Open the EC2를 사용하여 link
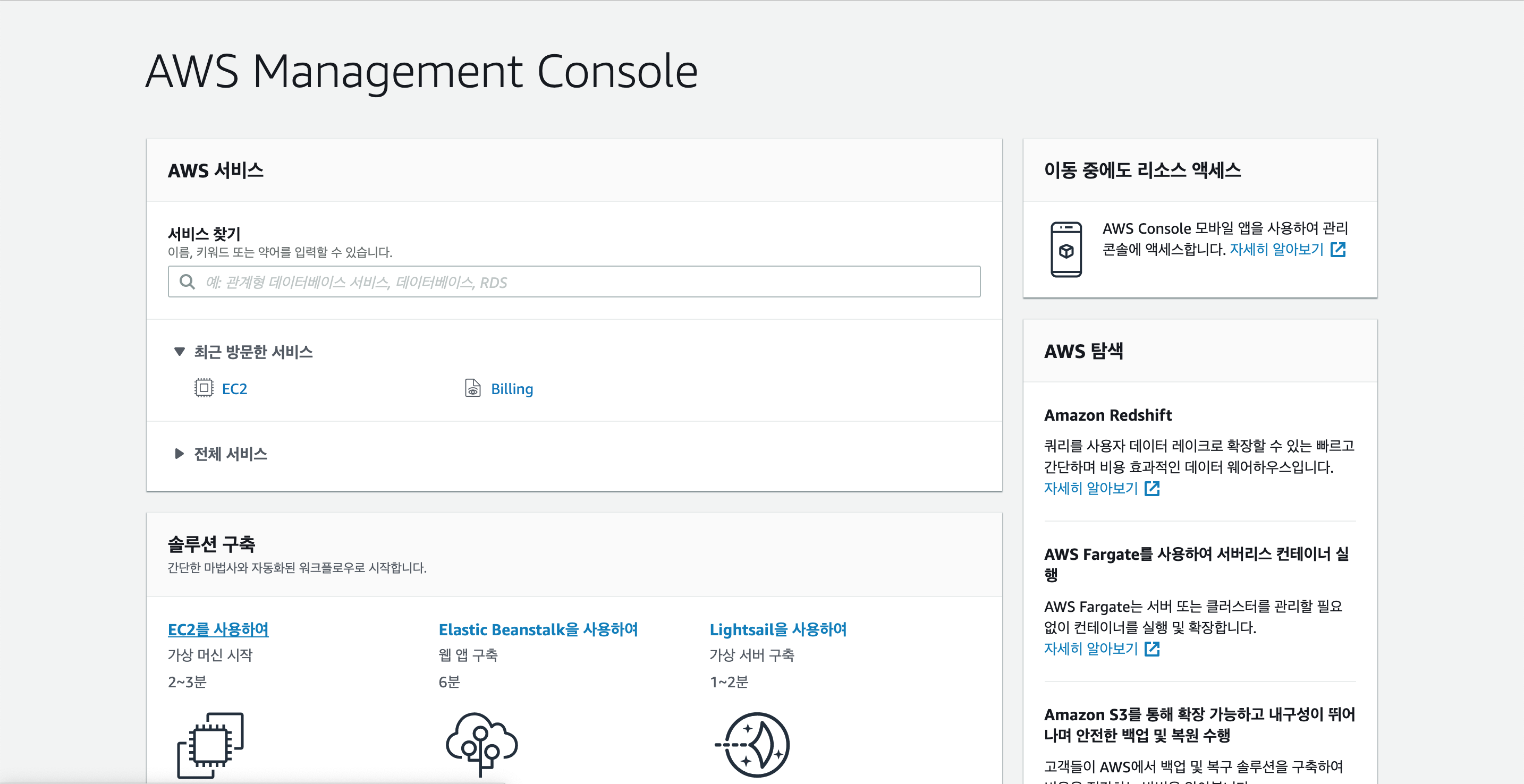1524x784 pixels. (218, 629)
